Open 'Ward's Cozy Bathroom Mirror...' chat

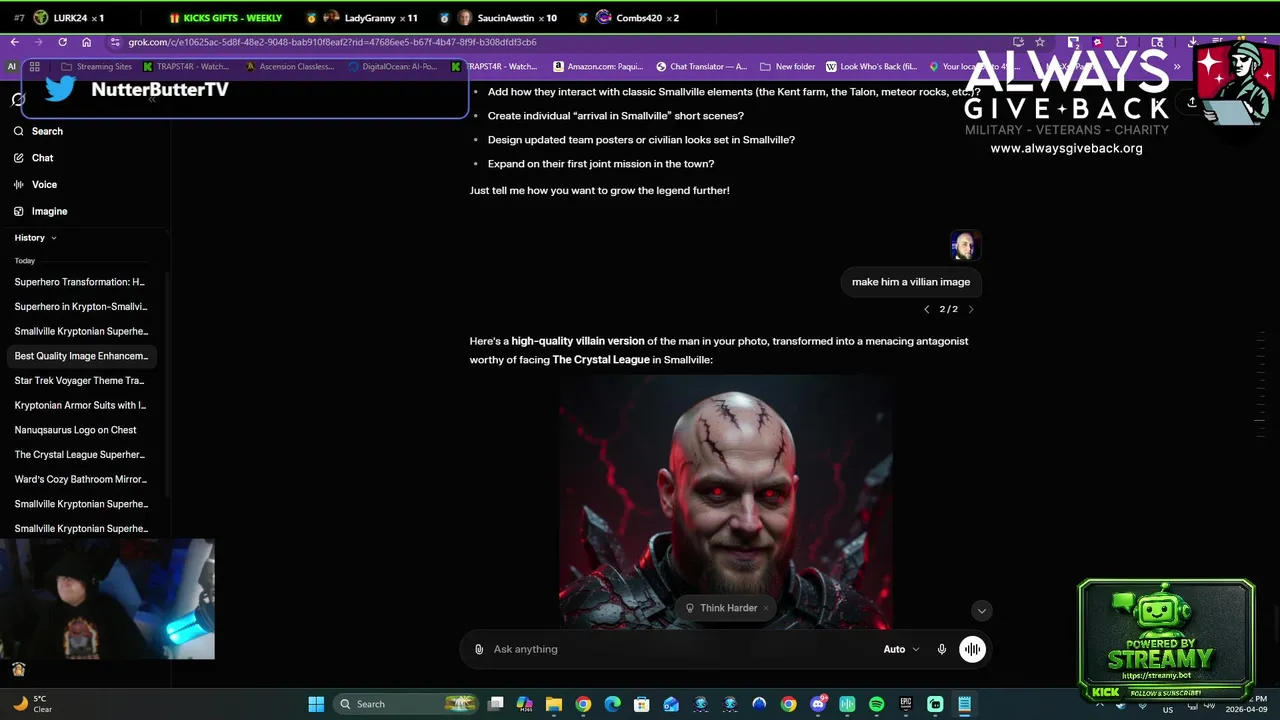(80, 479)
